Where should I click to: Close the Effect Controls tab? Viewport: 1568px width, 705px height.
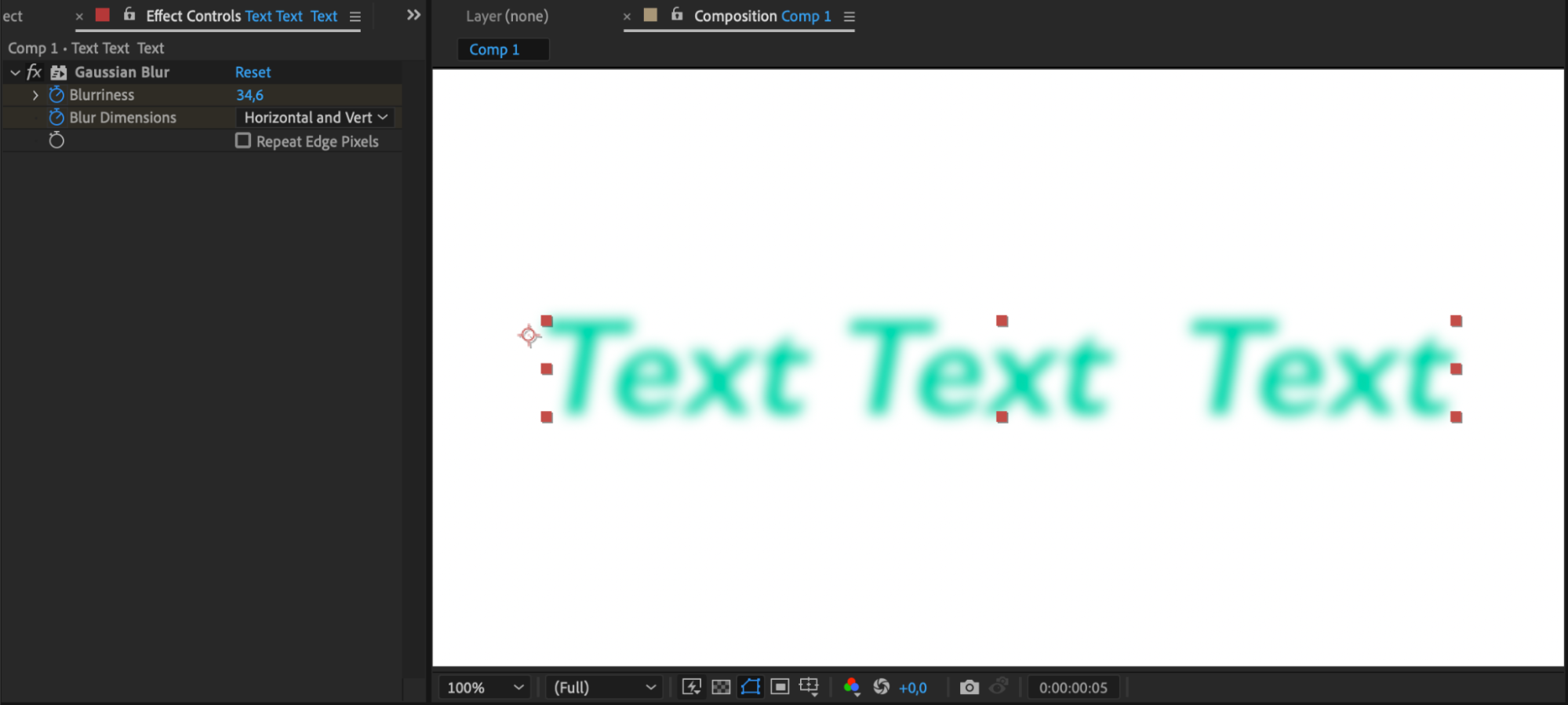79,16
